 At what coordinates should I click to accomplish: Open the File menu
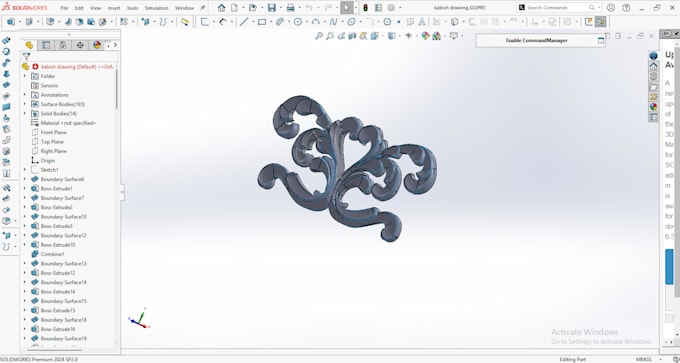pyautogui.click(x=64, y=8)
